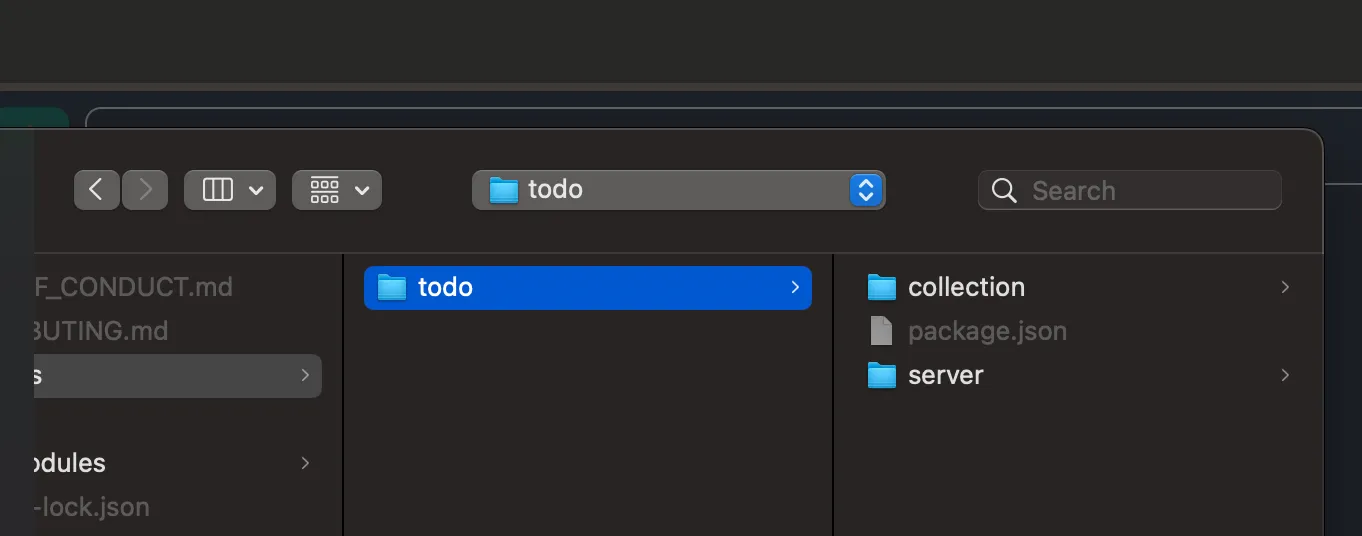Click the forward navigation arrow
The width and height of the screenshot is (1362, 536).
click(x=145, y=190)
